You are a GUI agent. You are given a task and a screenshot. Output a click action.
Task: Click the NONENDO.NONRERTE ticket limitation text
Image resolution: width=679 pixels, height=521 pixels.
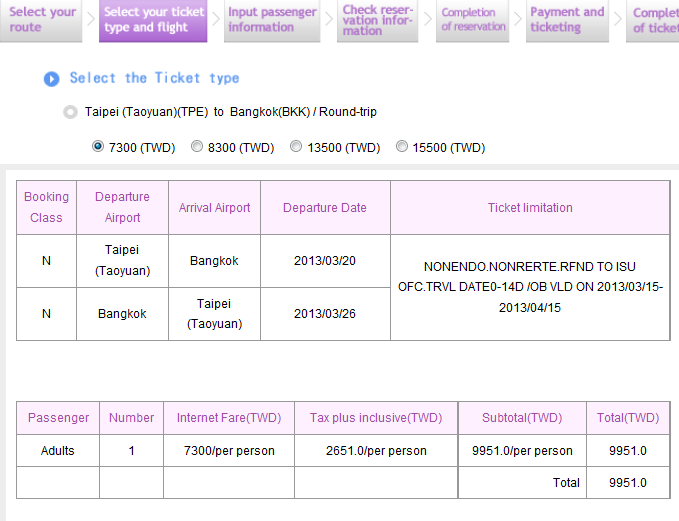click(x=530, y=287)
